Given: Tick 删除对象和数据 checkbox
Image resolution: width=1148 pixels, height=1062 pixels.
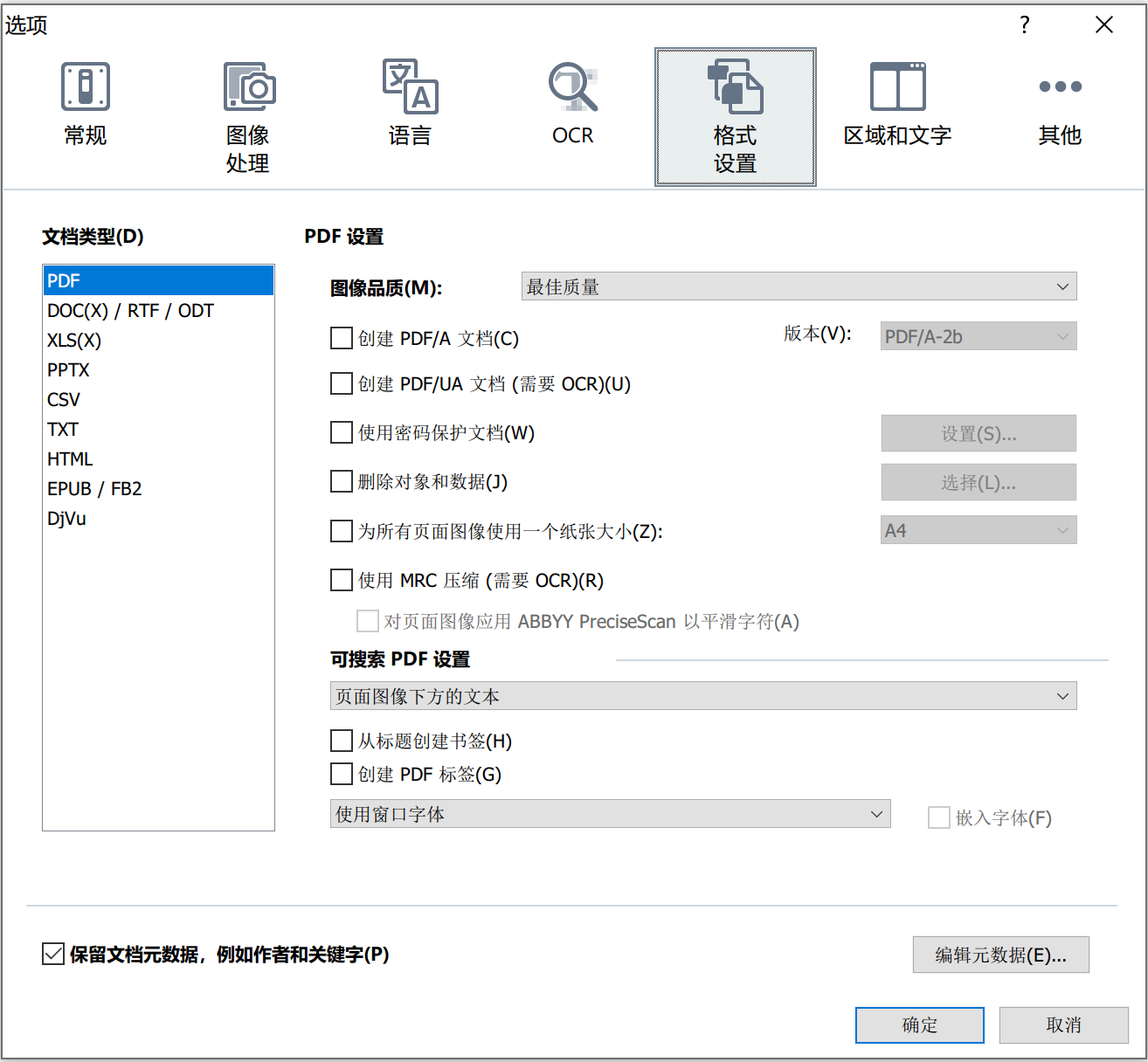Looking at the screenshot, I should click(x=342, y=481).
